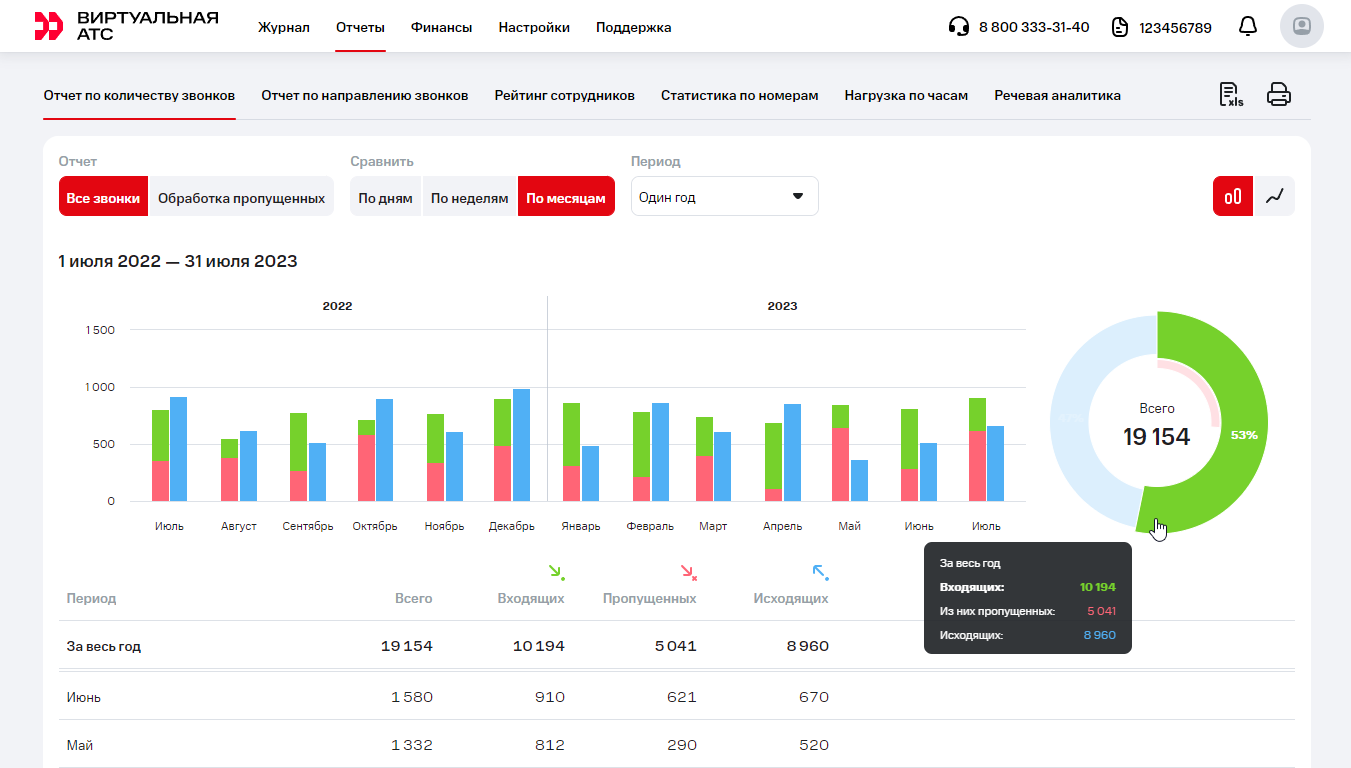The height and width of the screenshot is (768, 1351).
Task: Open notifications bell
Action: tap(1247, 27)
